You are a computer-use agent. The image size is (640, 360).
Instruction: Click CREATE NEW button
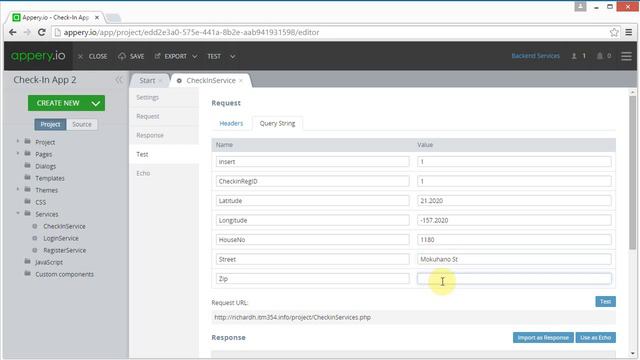tap(58, 103)
